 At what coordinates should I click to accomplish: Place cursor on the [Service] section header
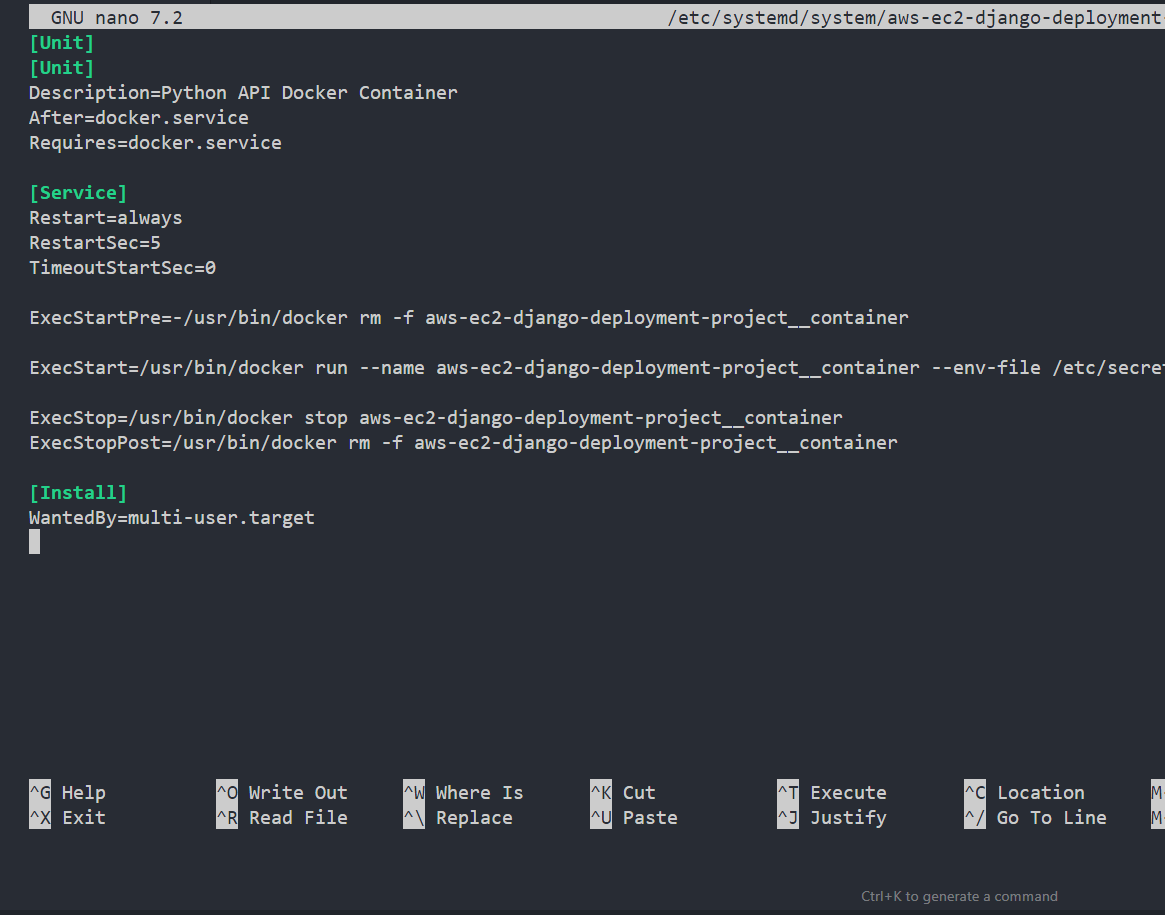tap(78, 192)
